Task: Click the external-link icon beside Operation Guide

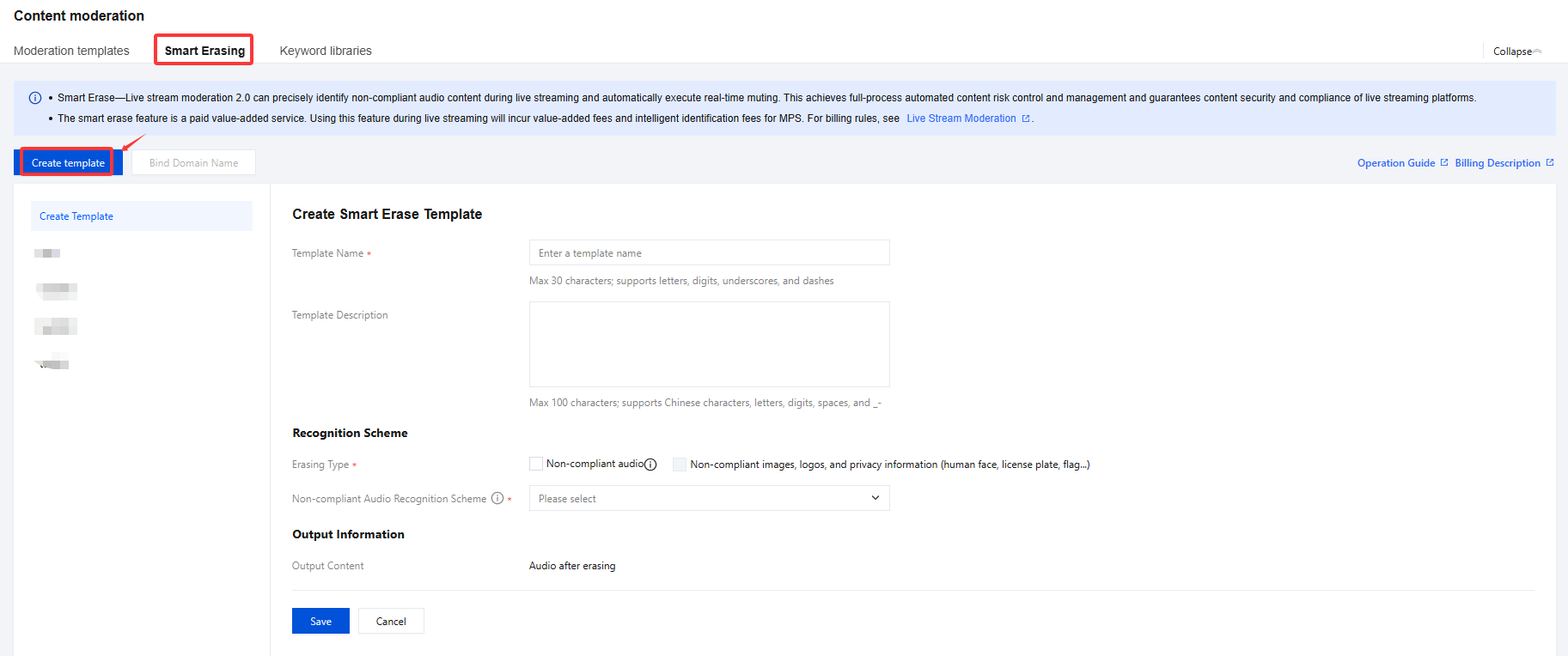Action: 1444,162
